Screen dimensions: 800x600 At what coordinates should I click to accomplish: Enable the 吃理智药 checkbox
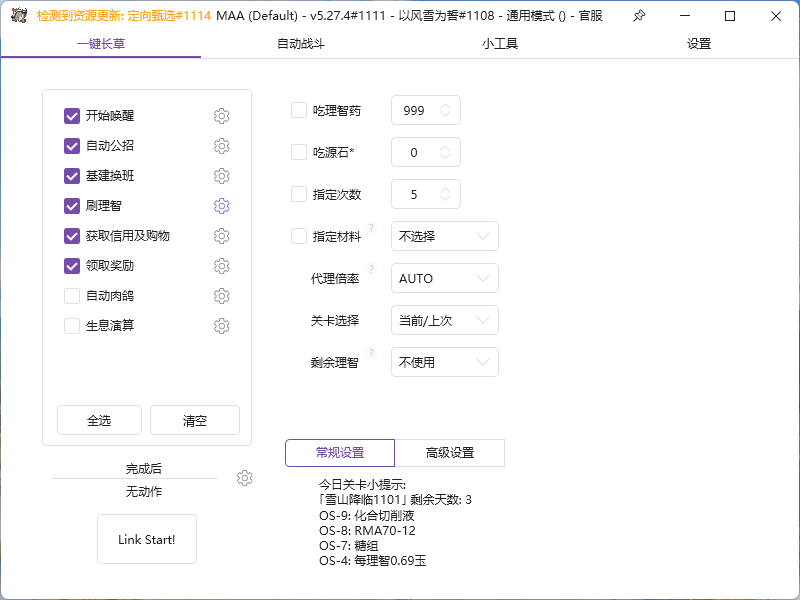pyautogui.click(x=297, y=110)
